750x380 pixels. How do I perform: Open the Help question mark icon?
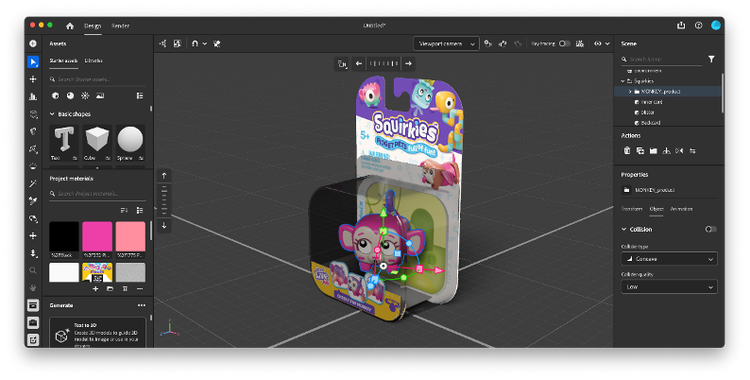point(698,25)
